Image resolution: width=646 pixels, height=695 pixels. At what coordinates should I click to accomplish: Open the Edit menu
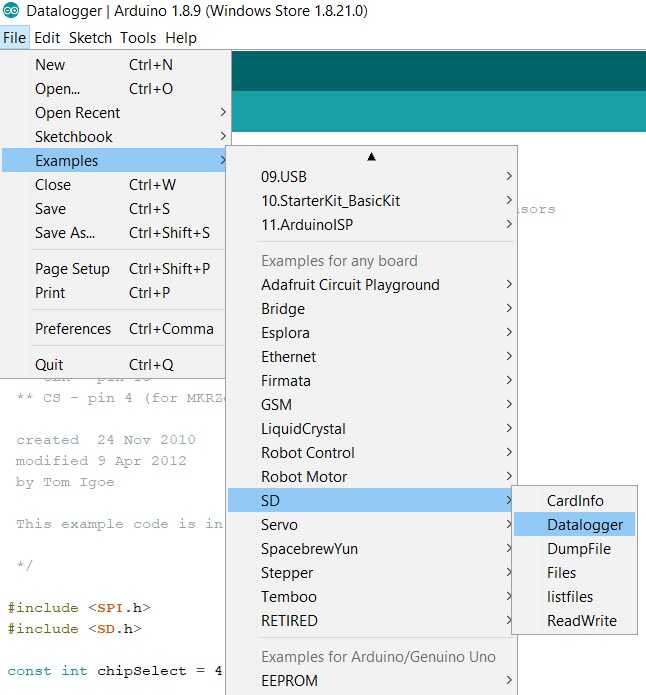coord(47,38)
